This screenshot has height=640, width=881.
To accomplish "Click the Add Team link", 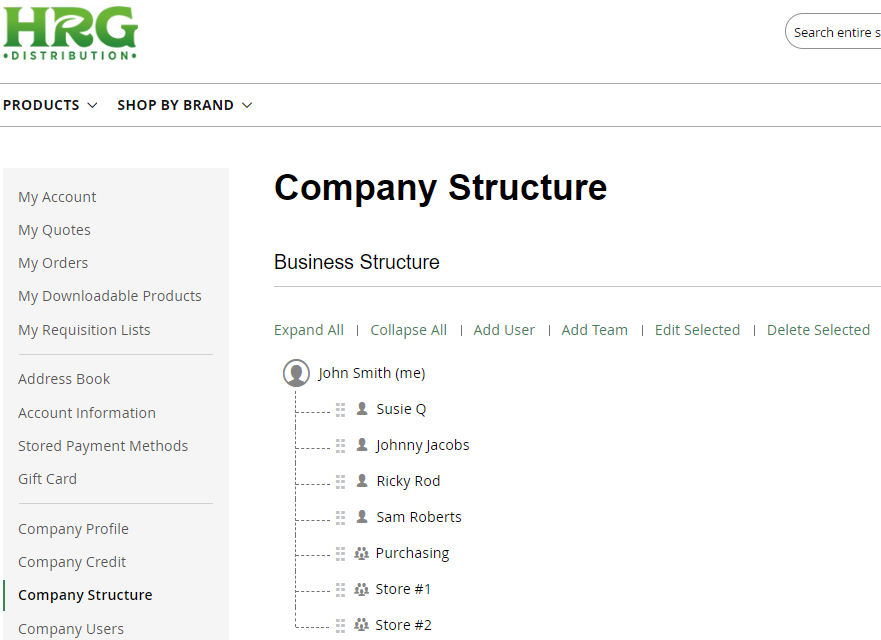I will tap(594, 330).
